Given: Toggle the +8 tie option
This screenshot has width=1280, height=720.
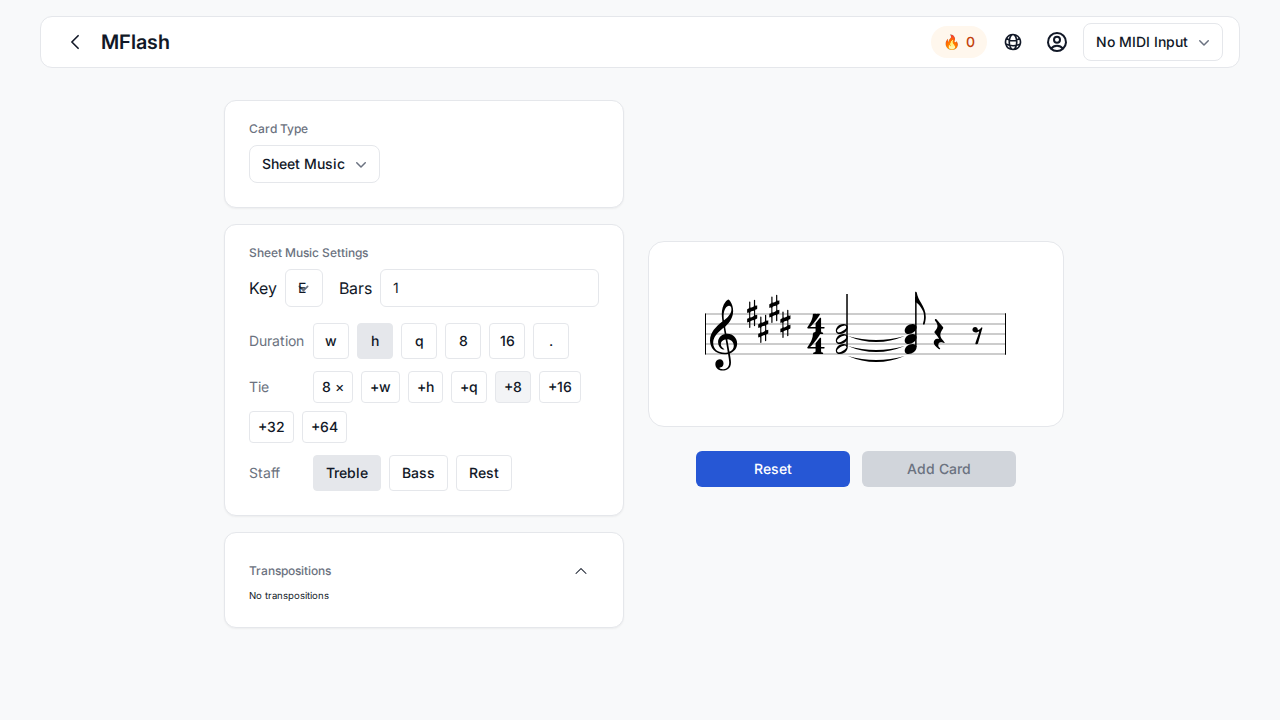Looking at the screenshot, I should click(513, 387).
